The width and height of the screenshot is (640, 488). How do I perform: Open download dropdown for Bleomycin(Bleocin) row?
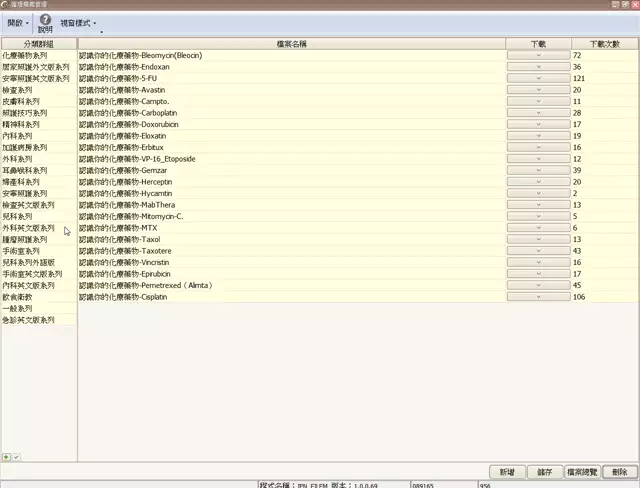[x=538, y=55]
